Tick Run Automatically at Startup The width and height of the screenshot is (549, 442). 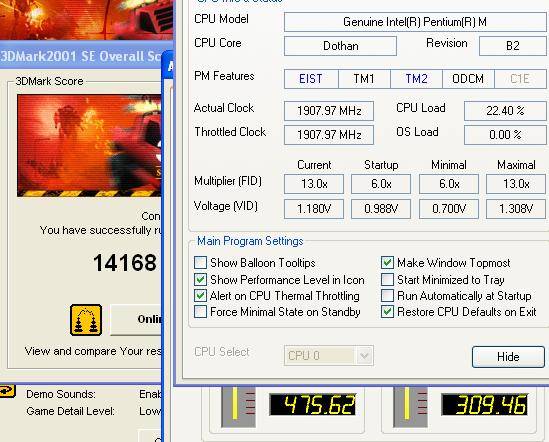click(387, 296)
